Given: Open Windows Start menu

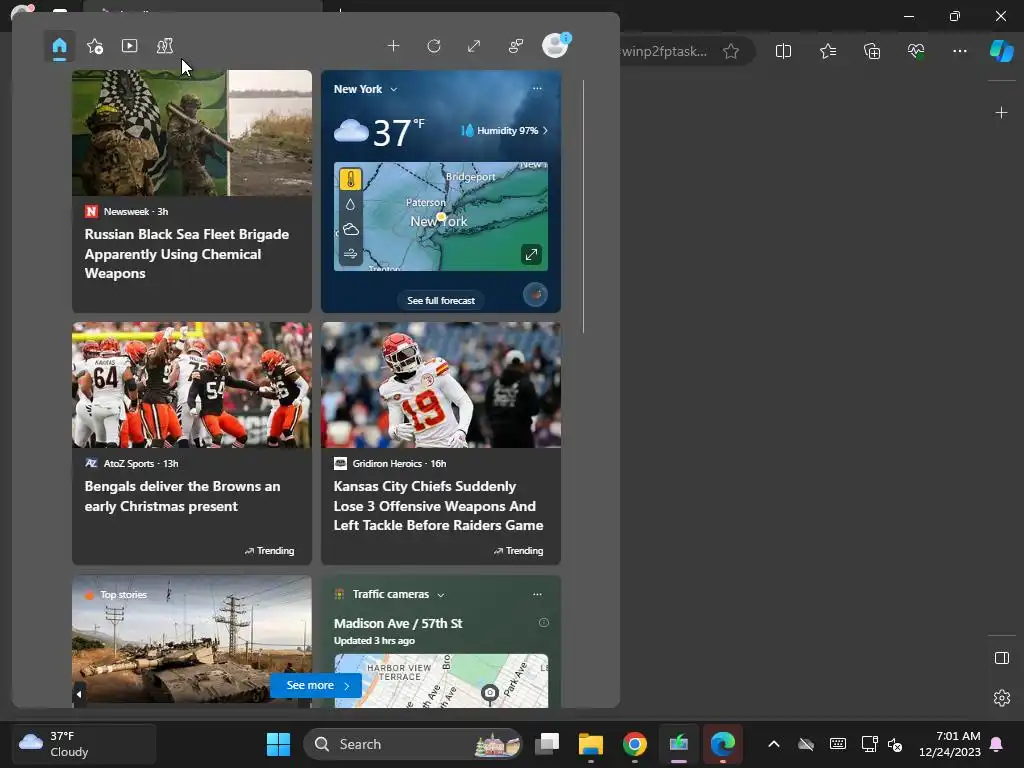Looking at the screenshot, I should click(278, 744).
